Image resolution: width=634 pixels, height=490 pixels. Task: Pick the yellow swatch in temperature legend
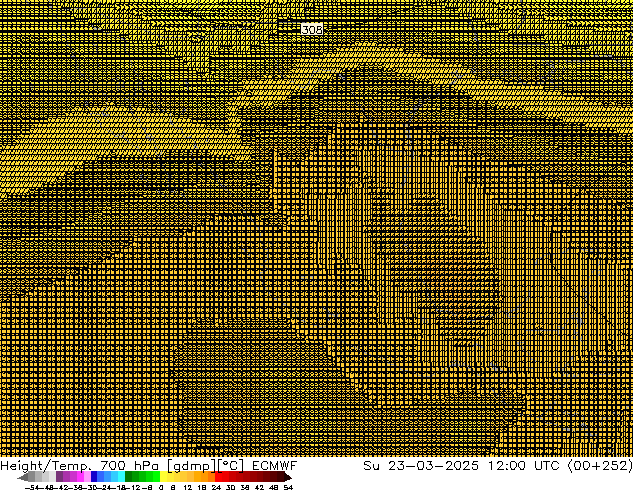[163, 477]
